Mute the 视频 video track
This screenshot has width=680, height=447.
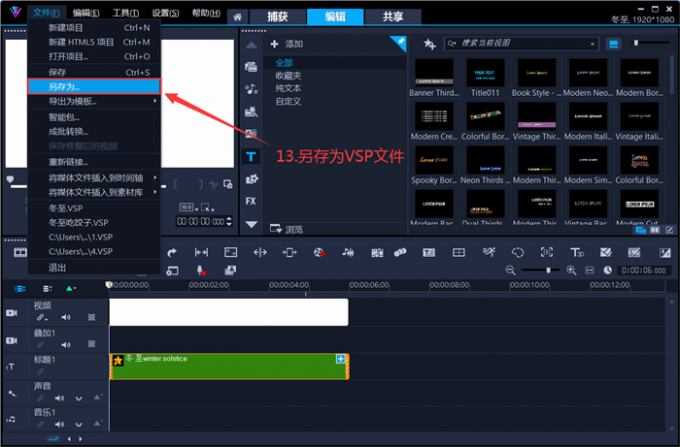click(x=66, y=317)
